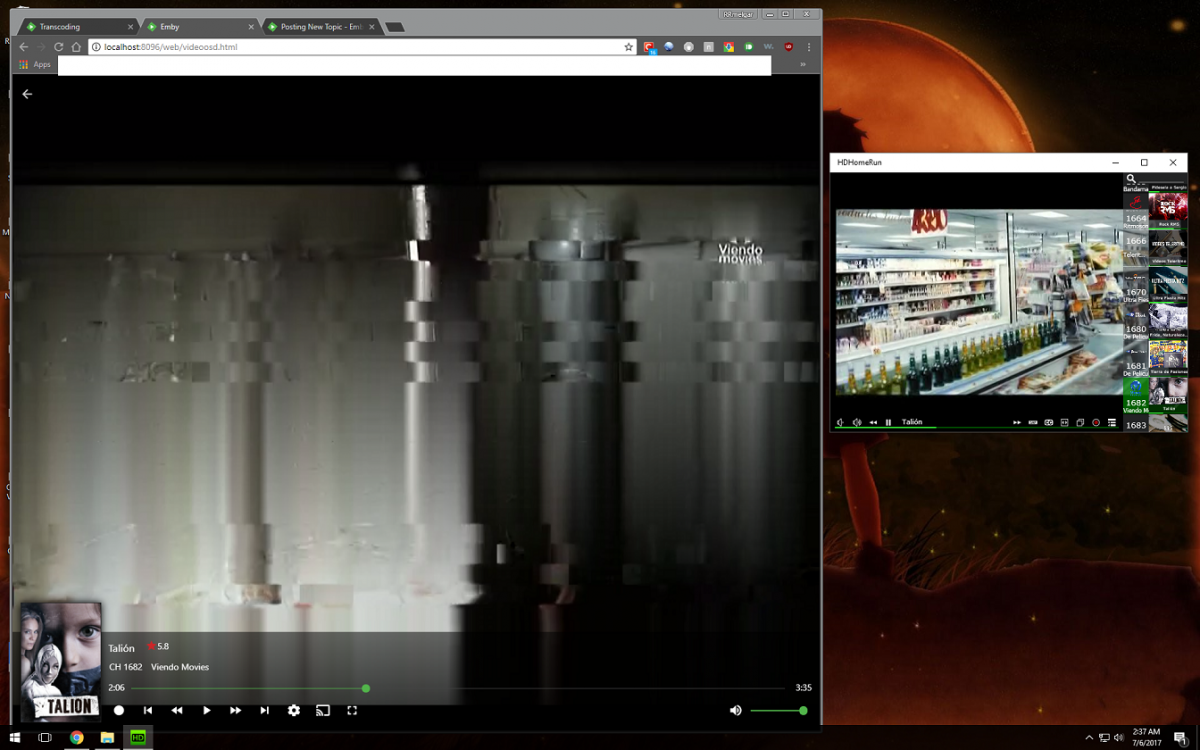
Task: Reload the page in Chrome
Action: click(59, 47)
